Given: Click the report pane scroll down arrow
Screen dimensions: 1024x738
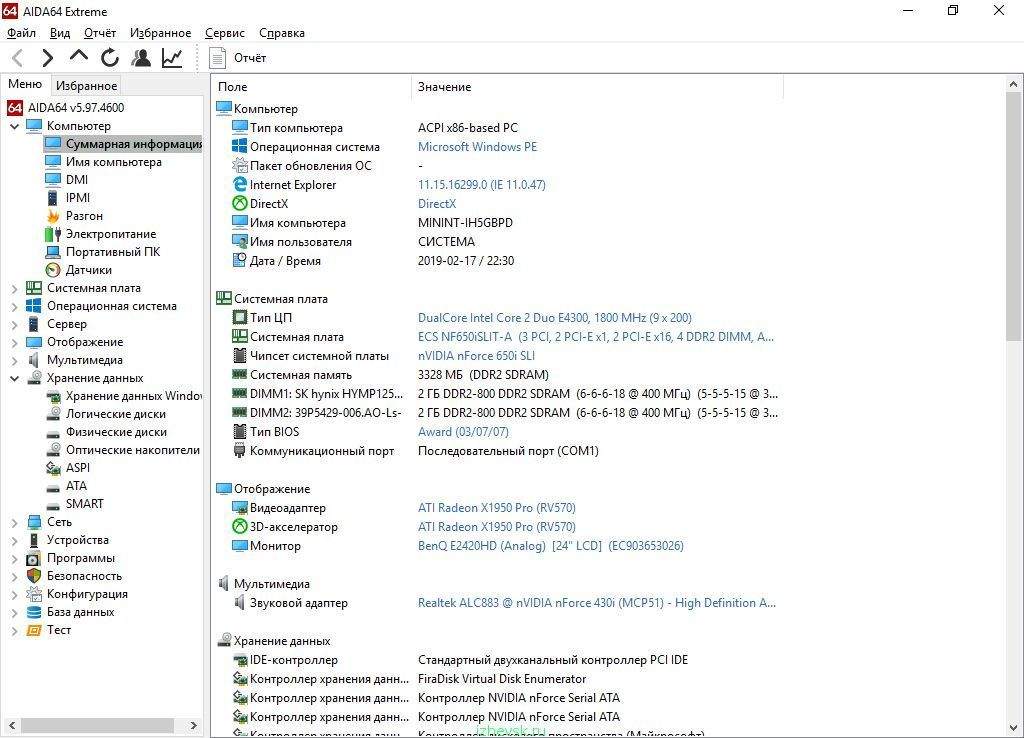Looking at the screenshot, I should [1013, 728].
